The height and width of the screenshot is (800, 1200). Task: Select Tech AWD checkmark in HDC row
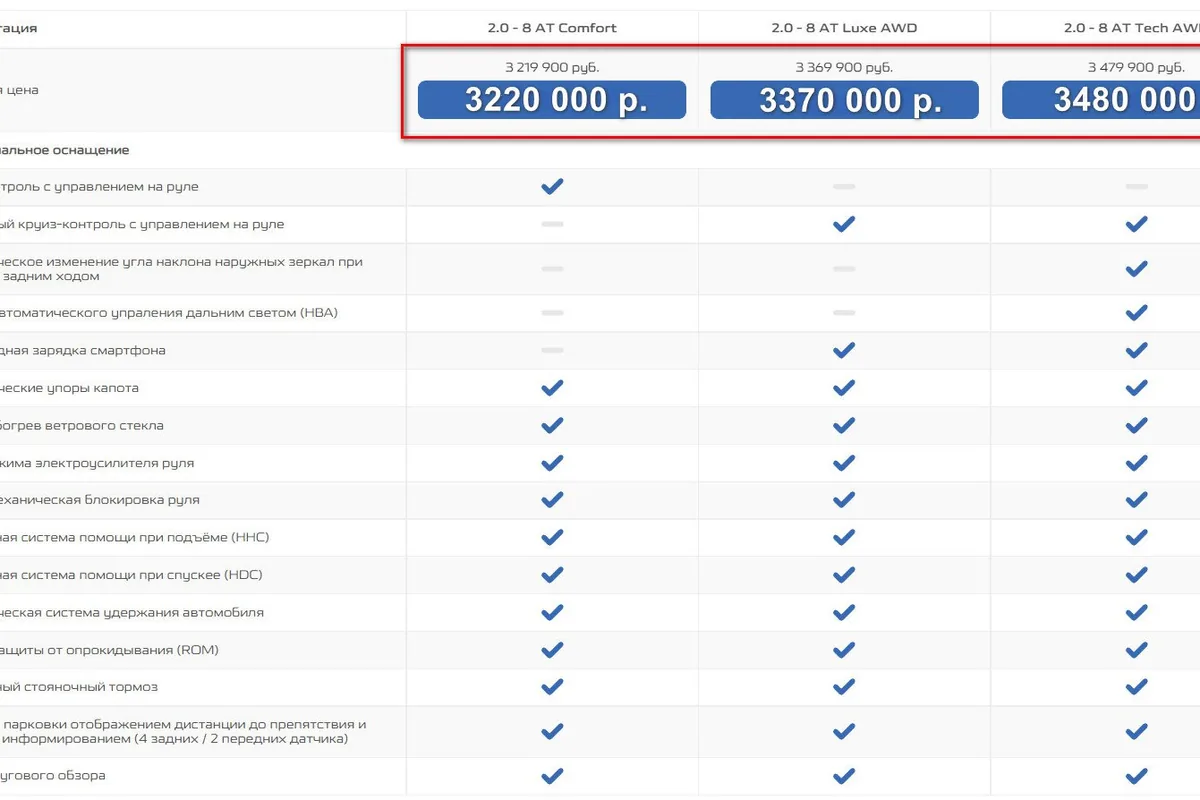pos(1136,575)
